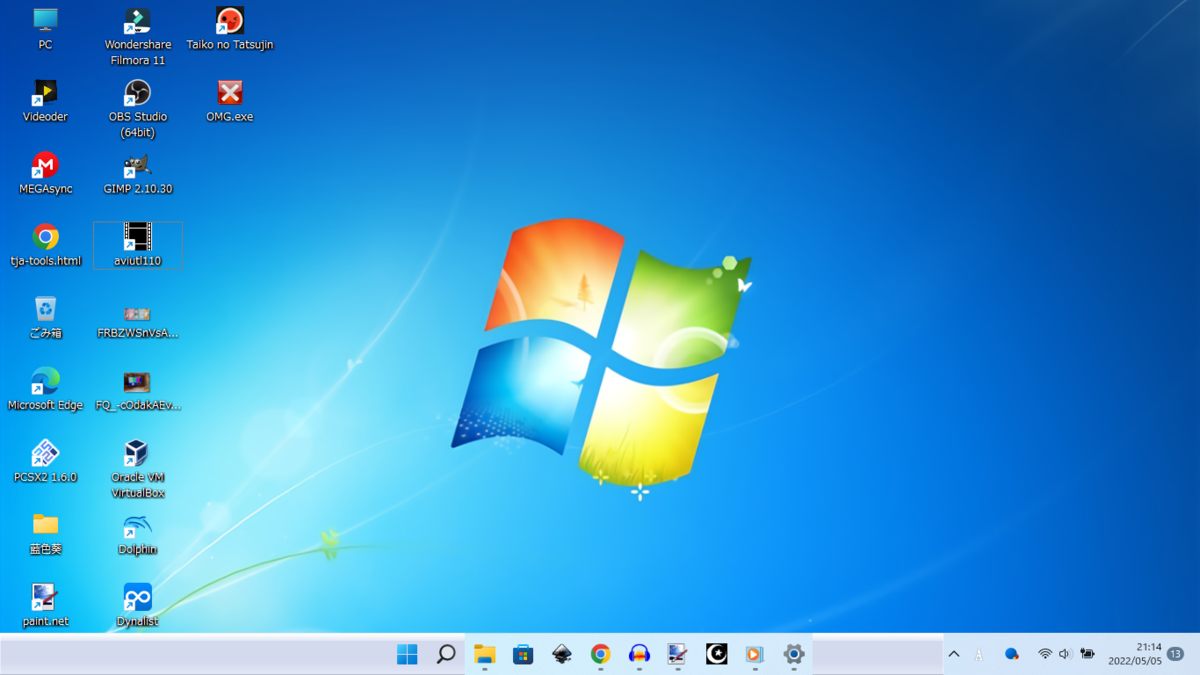The width and height of the screenshot is (1200, 675).
Task: Launch the Dolphin emulator shortcut
Action: (137, 533)
